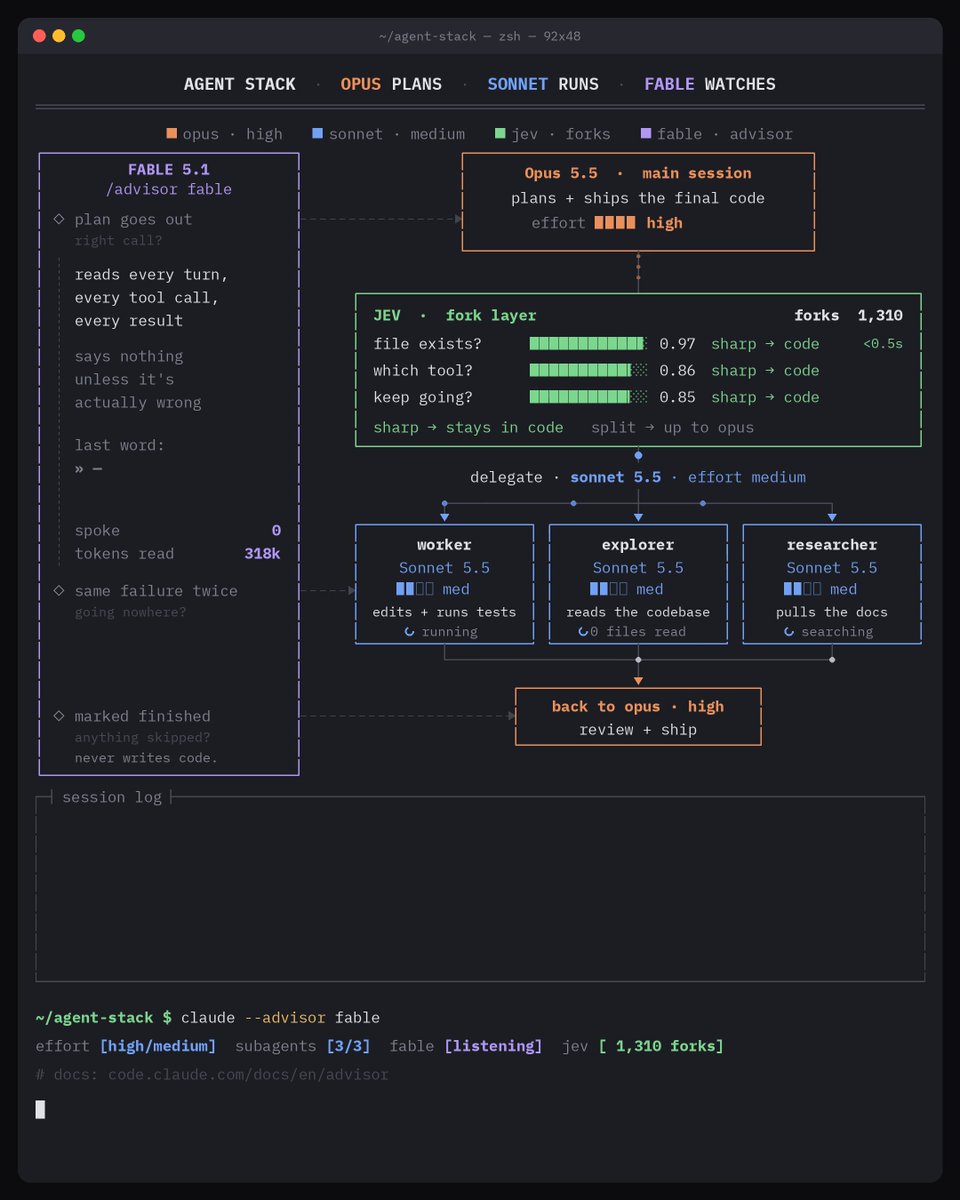
Task: Click the 'file exists?' confidence bar
Action: (x=589, y=344)
